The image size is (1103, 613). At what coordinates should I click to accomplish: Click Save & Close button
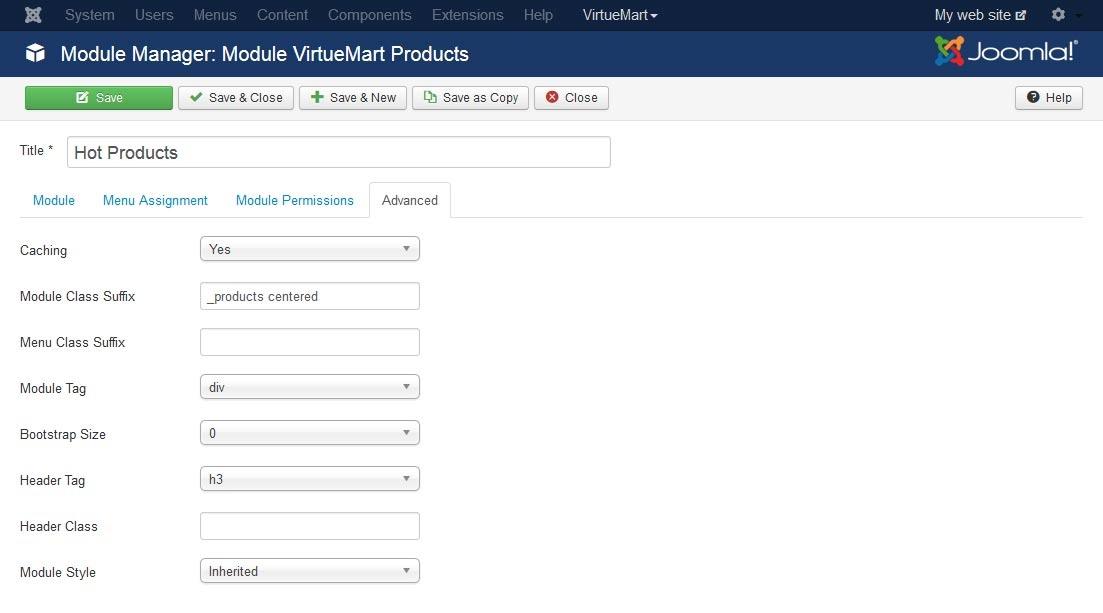click(236, 98)
